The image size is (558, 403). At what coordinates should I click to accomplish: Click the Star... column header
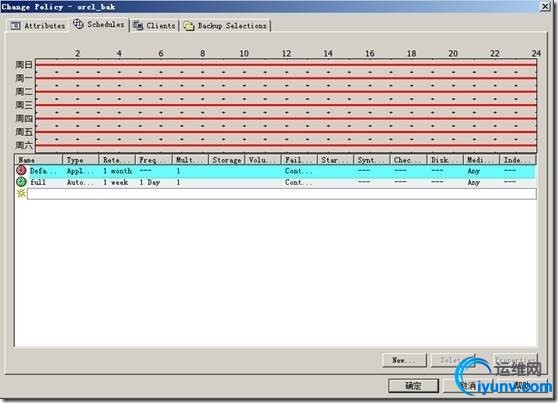tap(336, 160)
